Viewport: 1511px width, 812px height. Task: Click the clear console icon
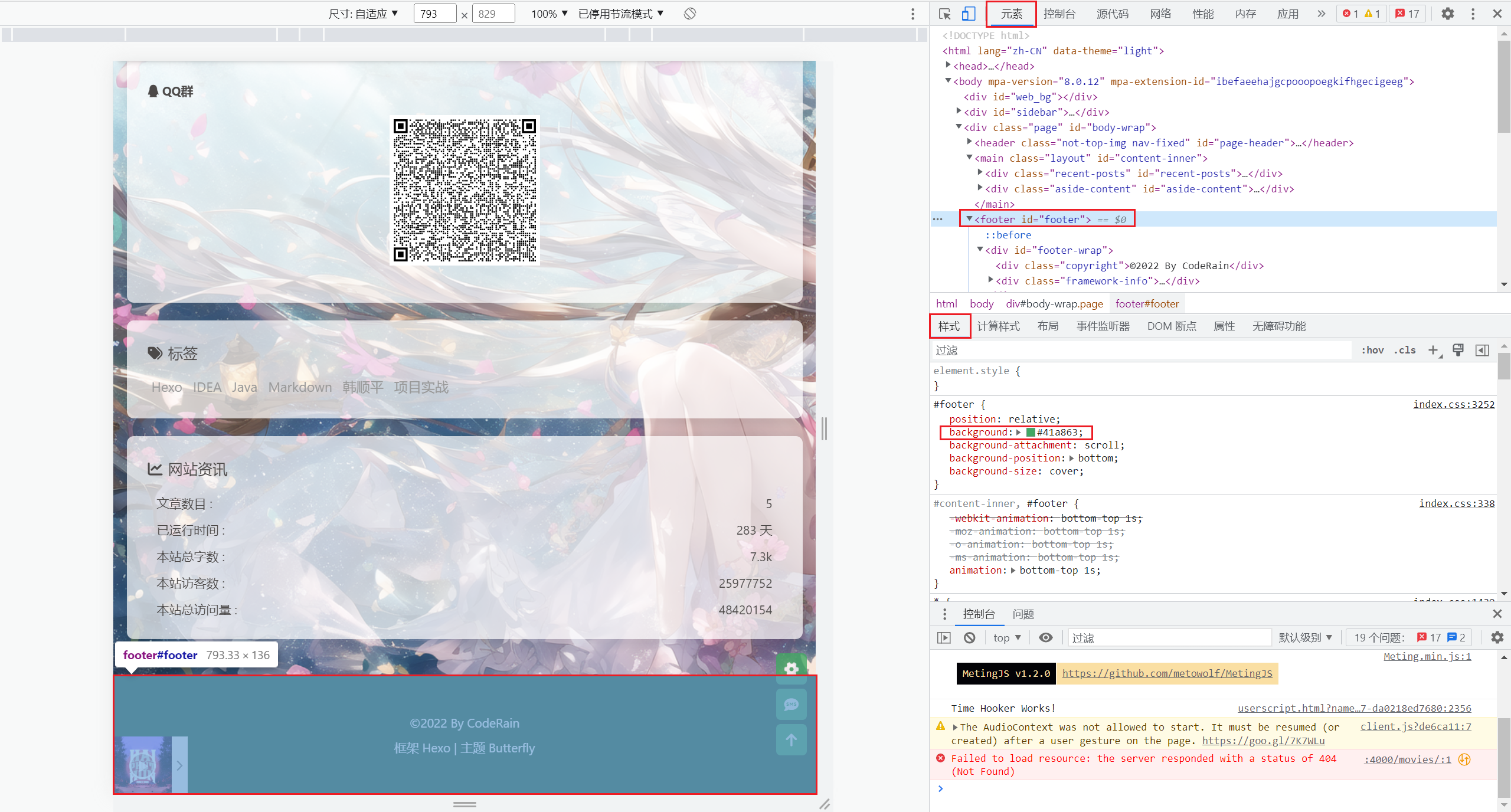(970, 637)
